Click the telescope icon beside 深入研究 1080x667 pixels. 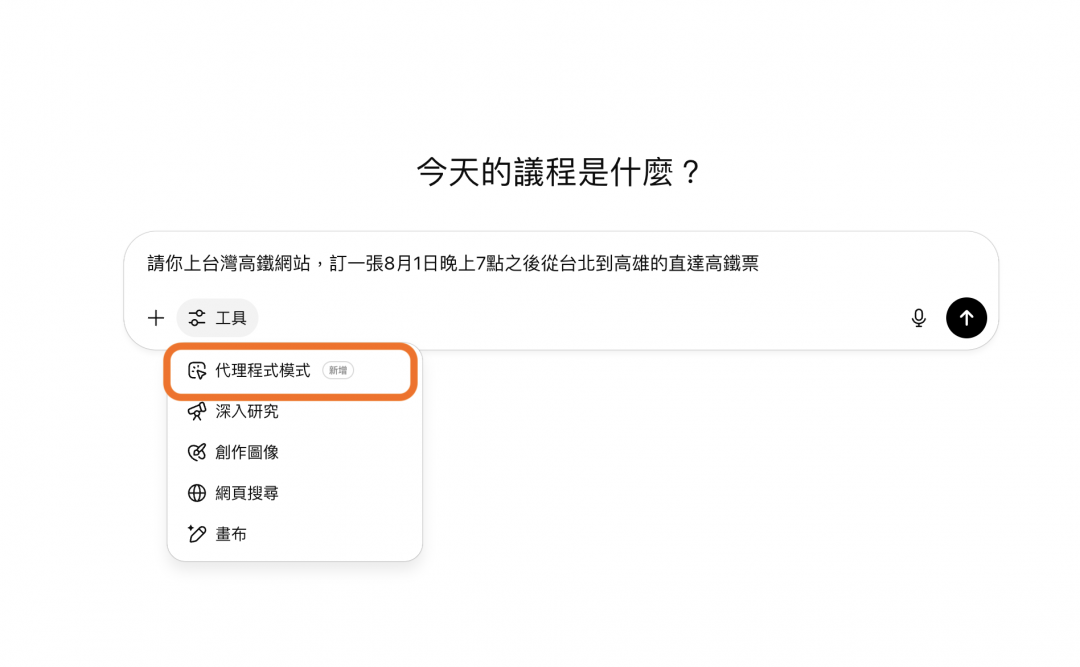tap(197, 411)
